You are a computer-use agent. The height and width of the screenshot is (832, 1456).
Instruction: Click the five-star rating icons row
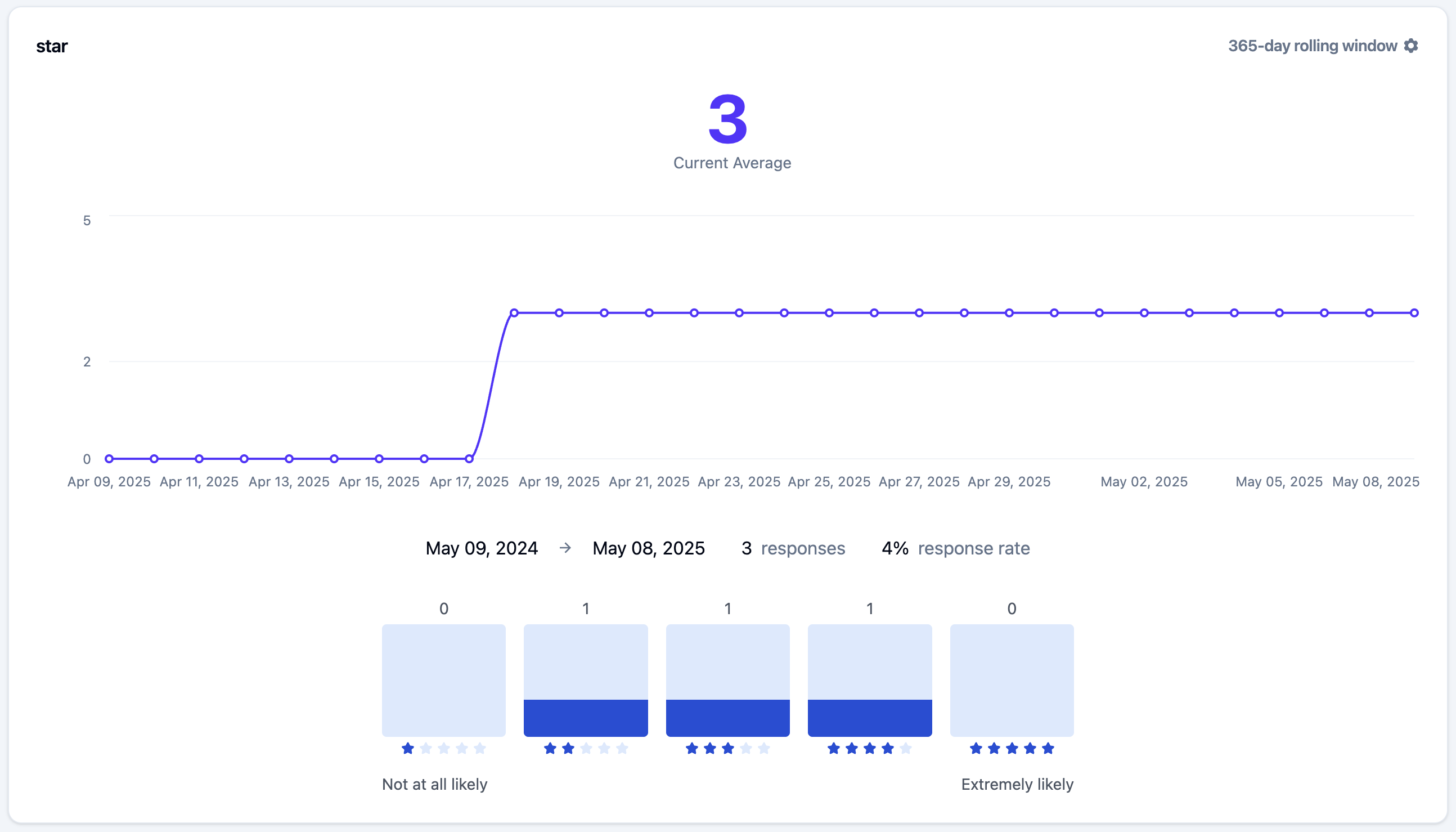pos(1012,749)
